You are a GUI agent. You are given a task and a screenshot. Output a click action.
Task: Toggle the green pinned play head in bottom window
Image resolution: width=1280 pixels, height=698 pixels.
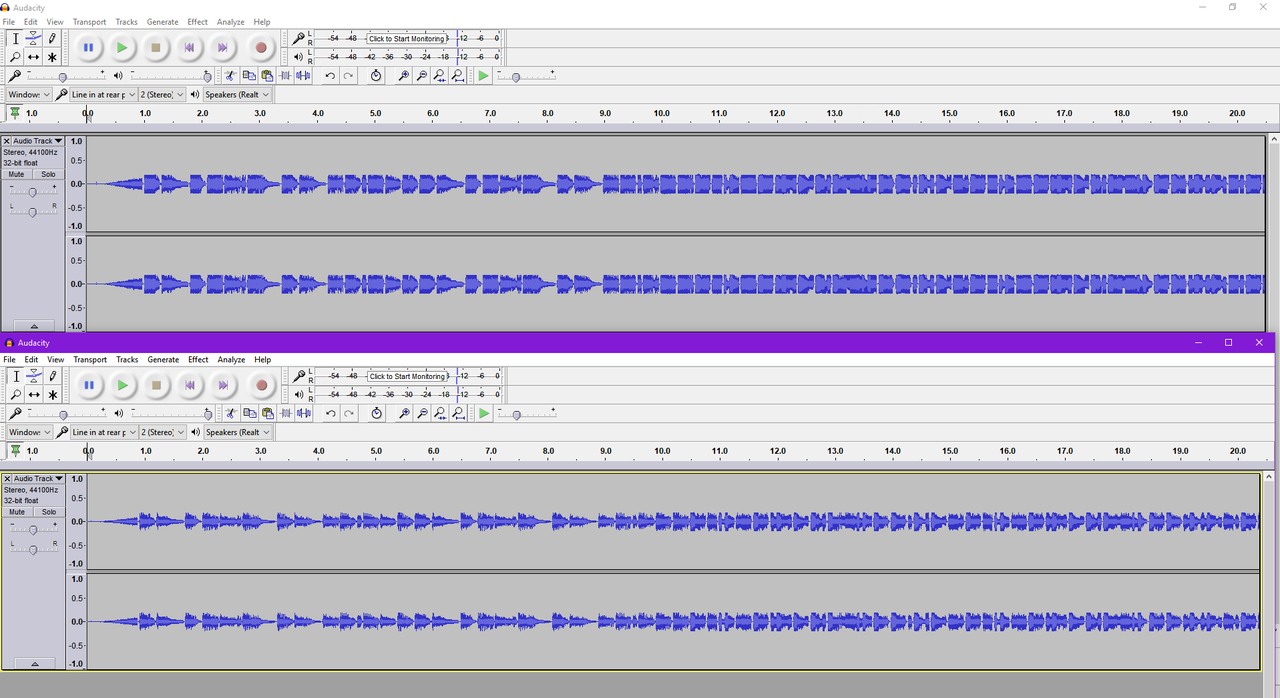pyautogui.click(x=15, y=451)
